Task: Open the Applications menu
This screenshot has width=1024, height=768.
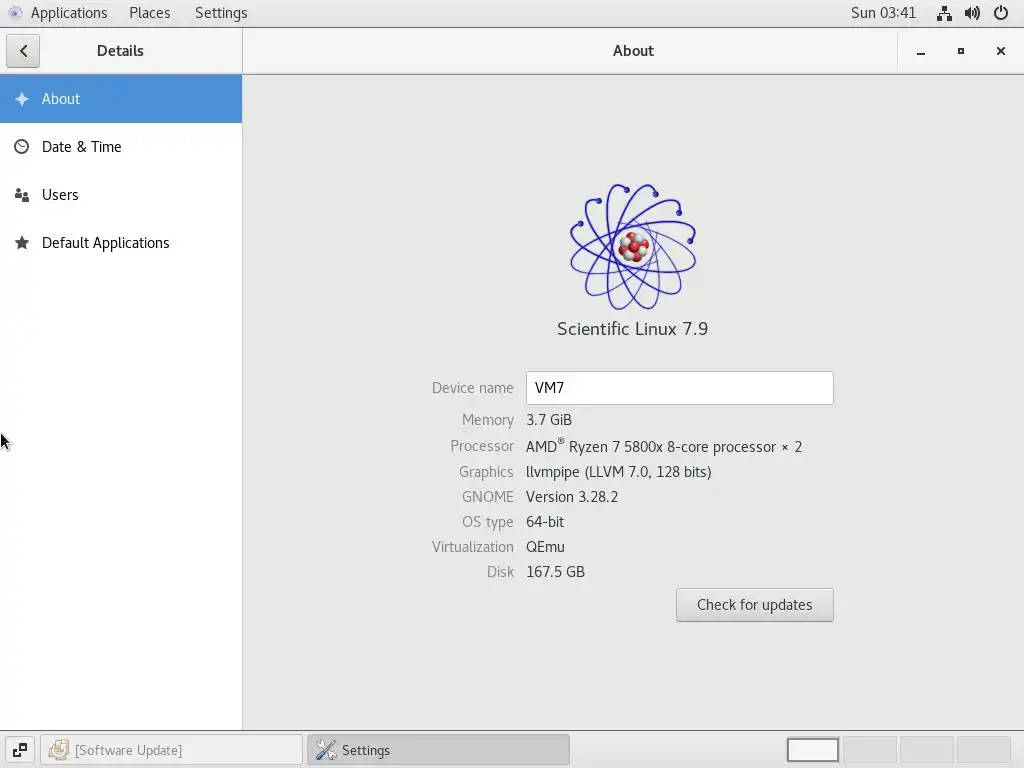Action: (x=69, y=13)
